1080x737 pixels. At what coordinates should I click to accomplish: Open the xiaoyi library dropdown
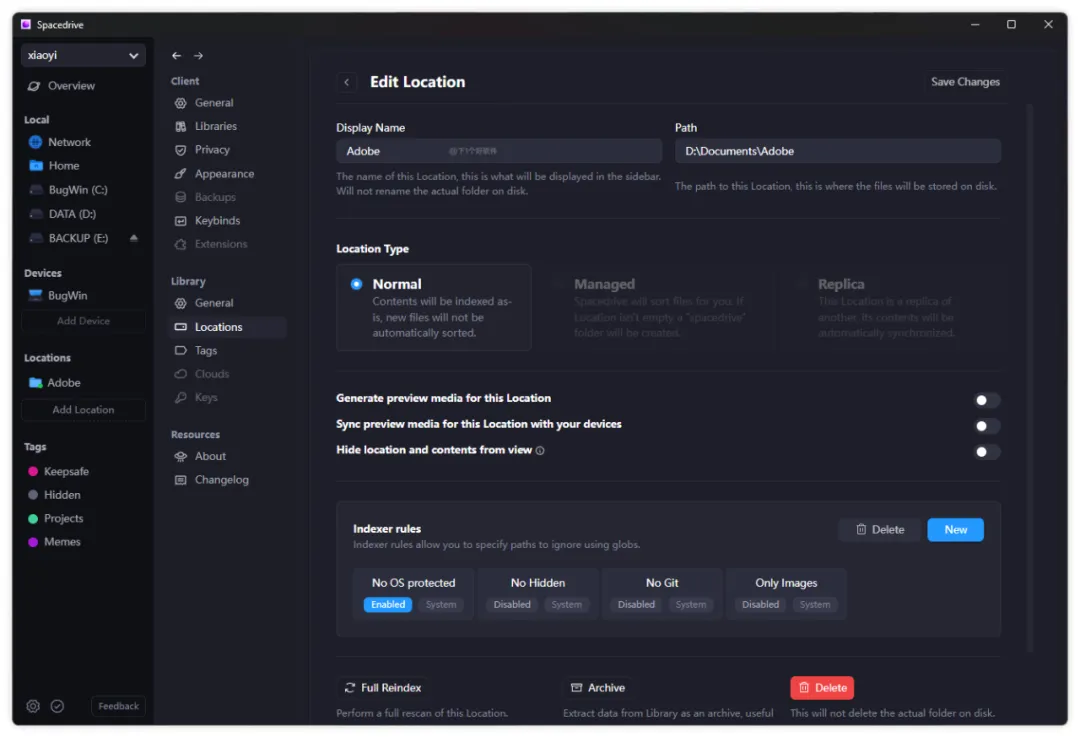(83, 55)
